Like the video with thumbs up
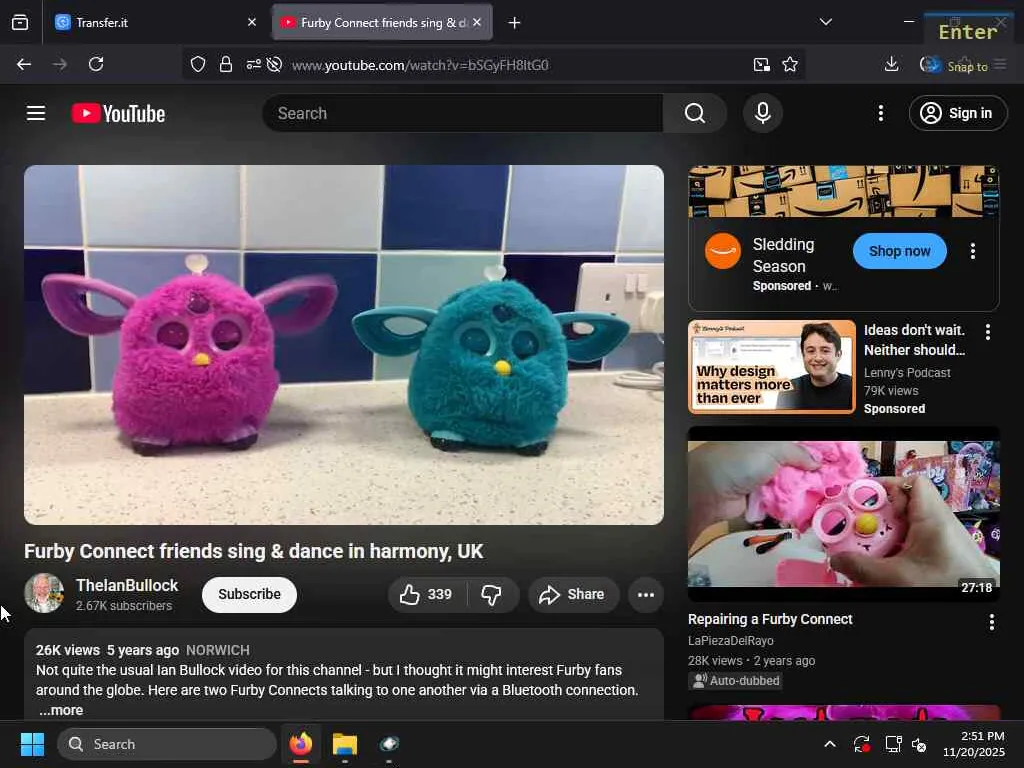The width and height of the screenshot is (1024, 768). pos(427,594)
